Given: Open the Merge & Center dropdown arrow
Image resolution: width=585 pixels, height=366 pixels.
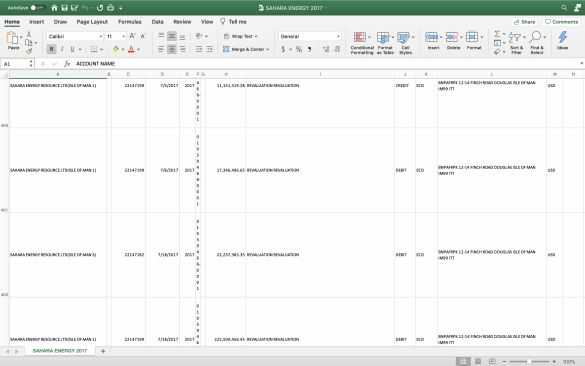Looking at the screenshot, I should [268, 49].
